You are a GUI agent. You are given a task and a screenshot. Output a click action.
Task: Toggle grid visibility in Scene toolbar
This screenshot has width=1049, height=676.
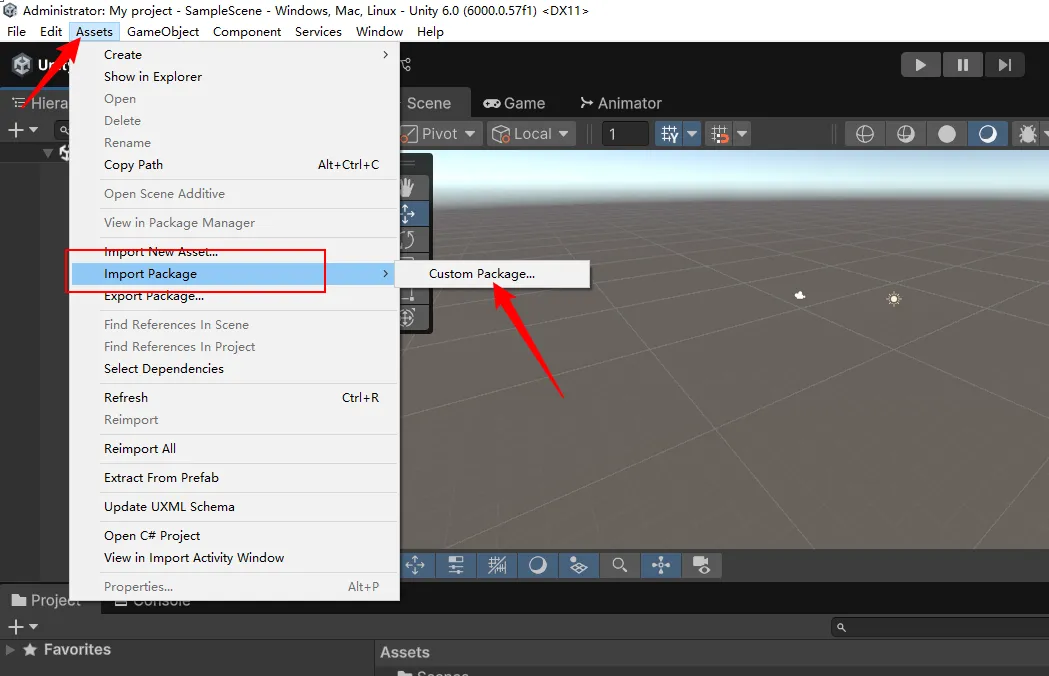coord(669,134)
